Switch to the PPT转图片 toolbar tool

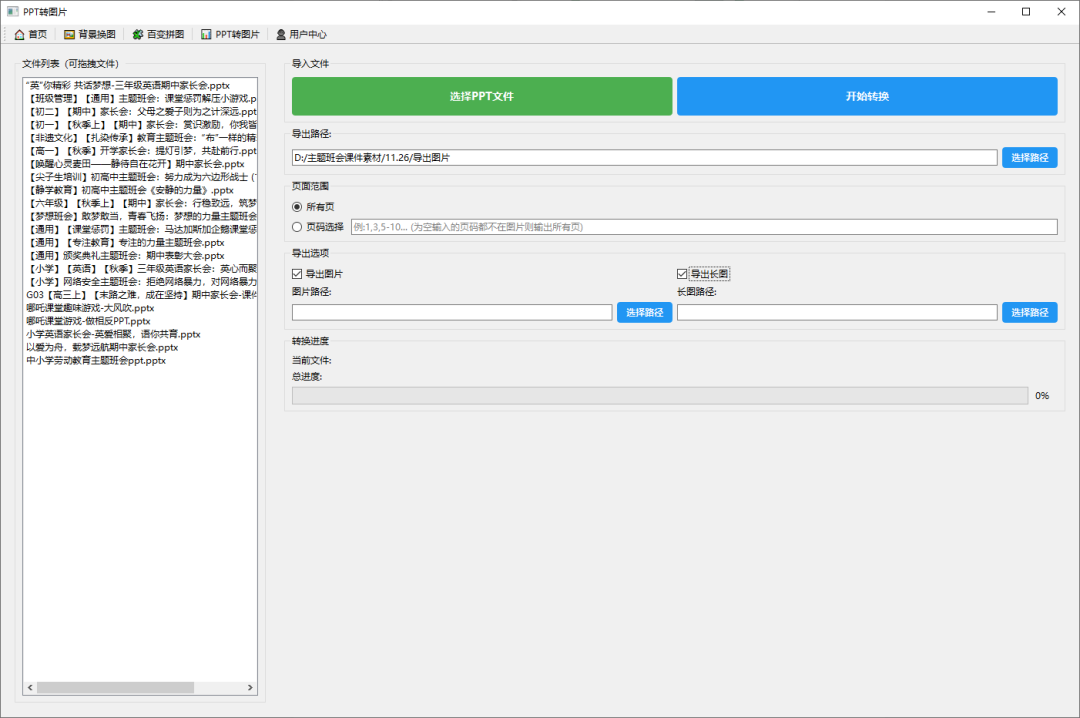pos(230,34)
